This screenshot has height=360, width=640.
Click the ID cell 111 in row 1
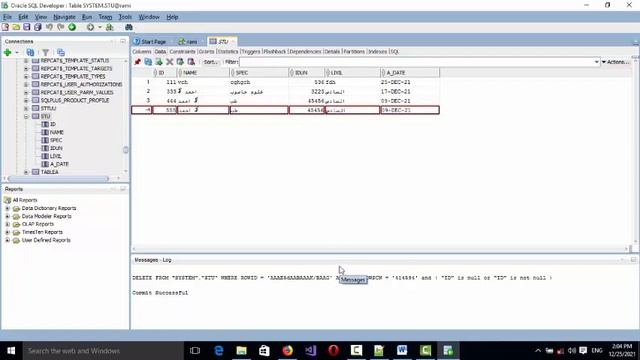165,82
